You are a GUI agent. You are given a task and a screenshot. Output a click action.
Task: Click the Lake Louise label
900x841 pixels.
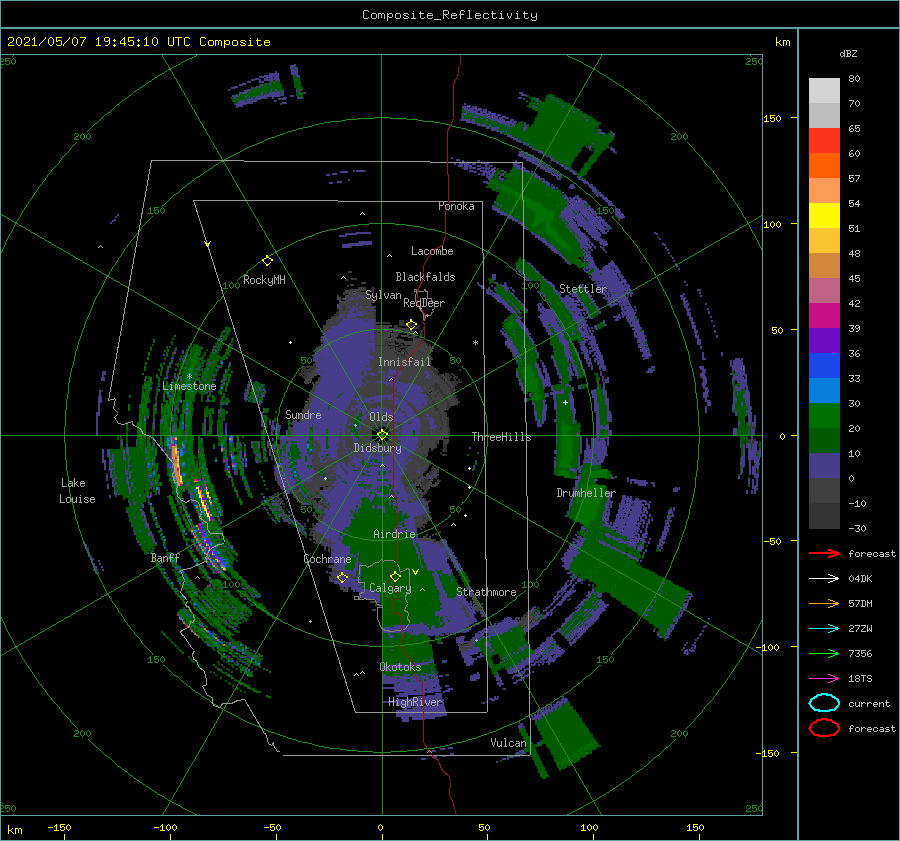(77, 491)
